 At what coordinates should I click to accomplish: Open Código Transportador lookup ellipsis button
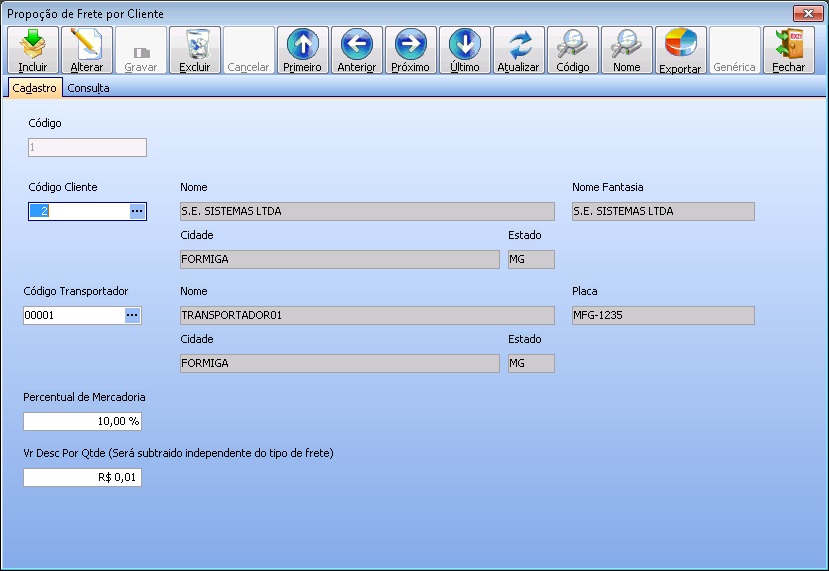tap(132, 315)
